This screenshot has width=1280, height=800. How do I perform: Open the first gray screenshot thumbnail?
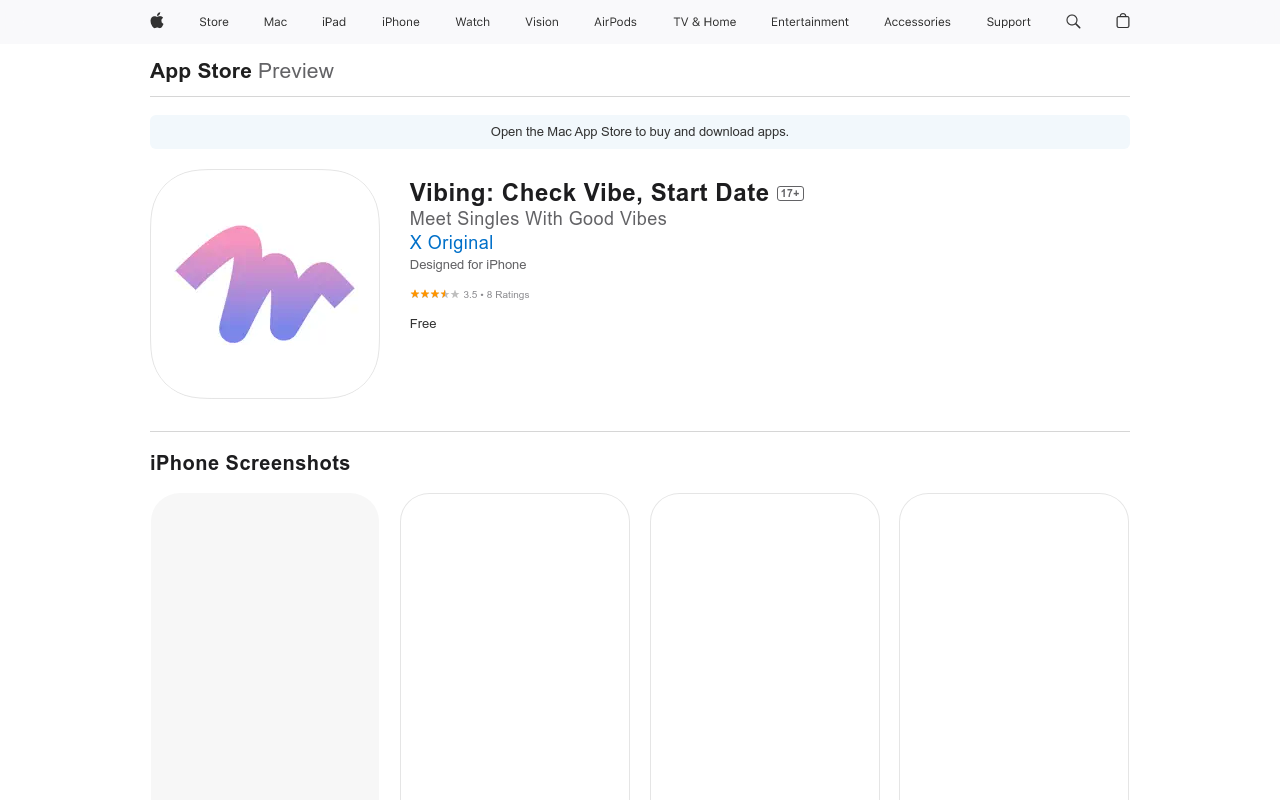coord(265,646)
